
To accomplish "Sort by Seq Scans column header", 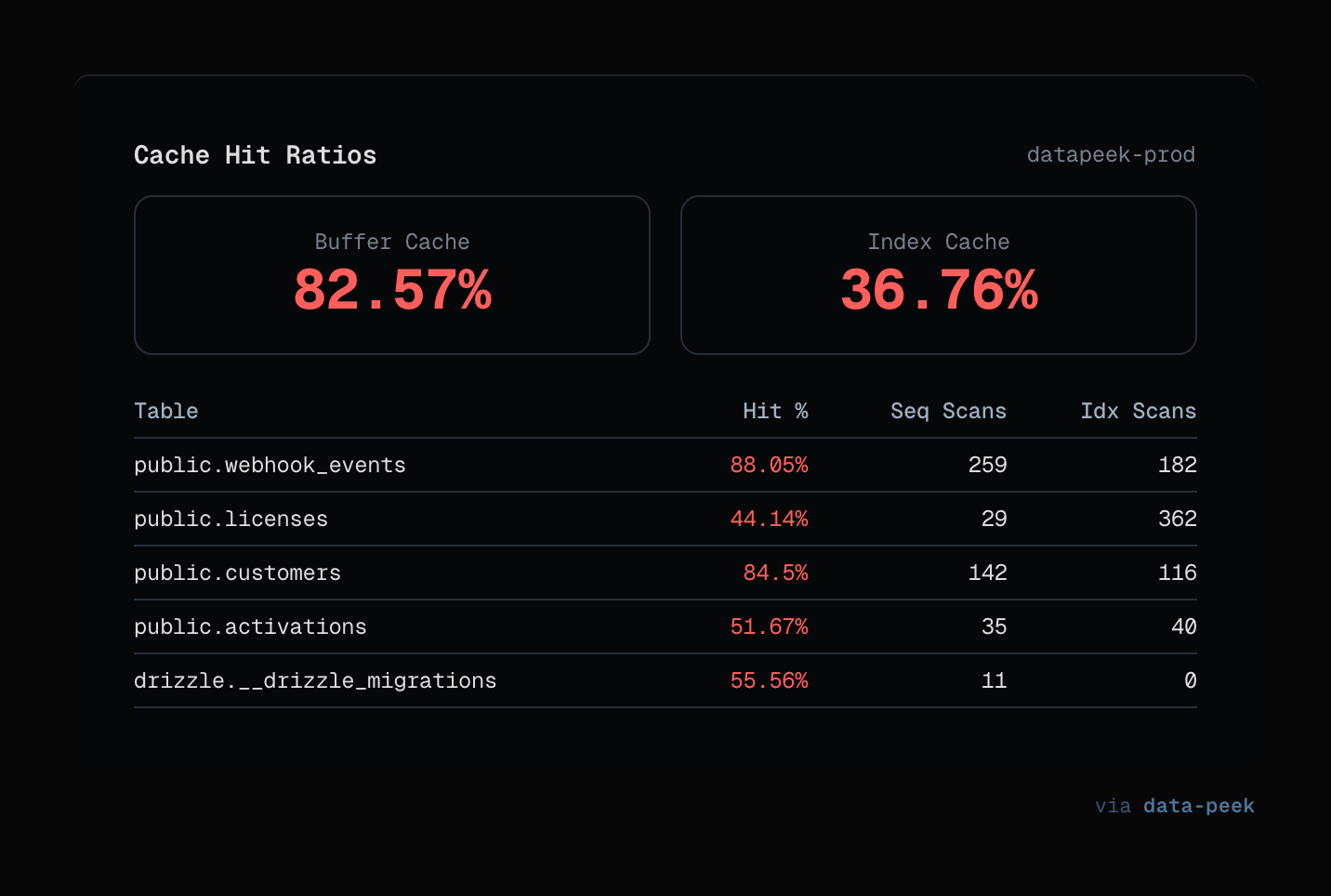I will [x=947, y=411].
